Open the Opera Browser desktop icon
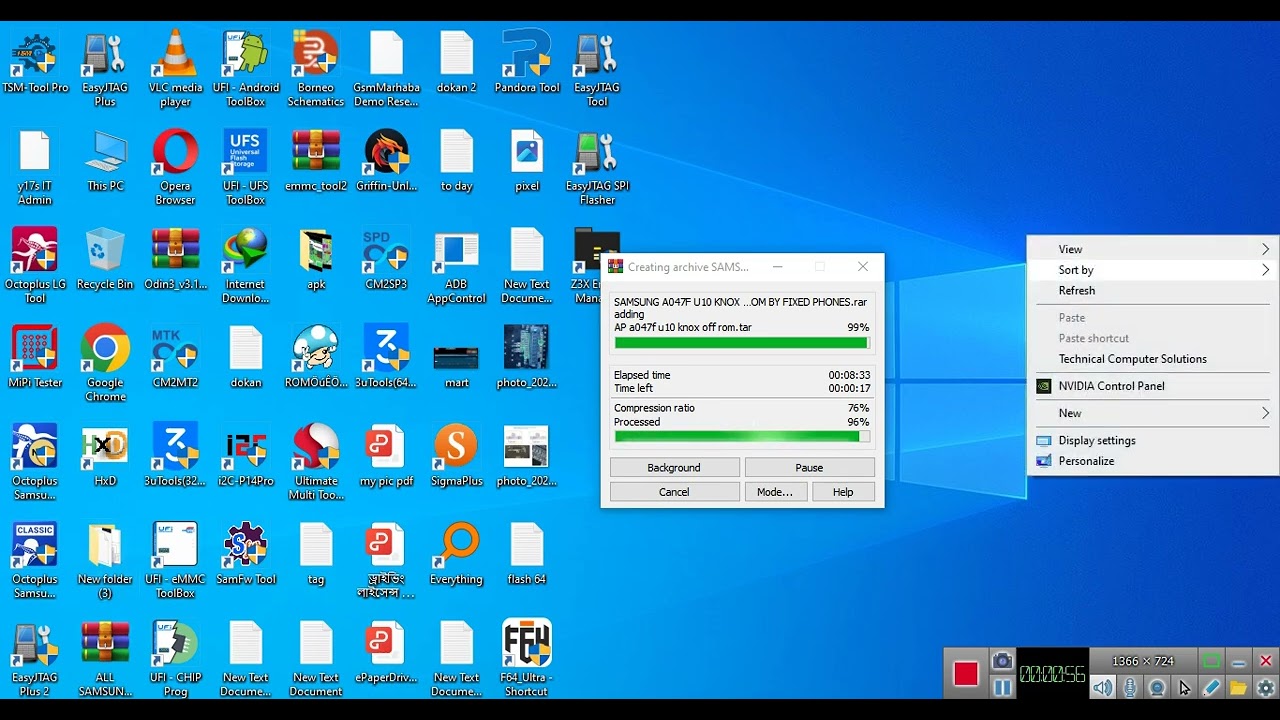1280x720 pixels. click(x=175, y=167)
